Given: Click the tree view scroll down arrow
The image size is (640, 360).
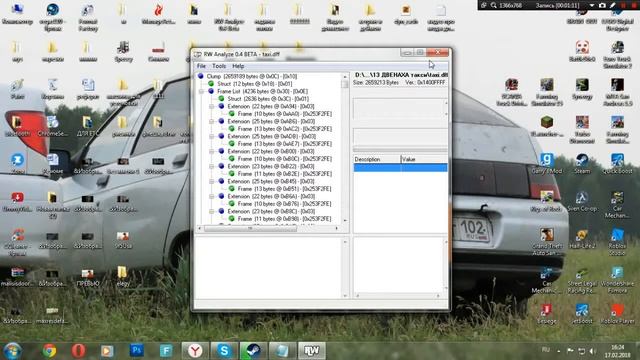Looking at the screenshot, I should [x=345, y=220].
